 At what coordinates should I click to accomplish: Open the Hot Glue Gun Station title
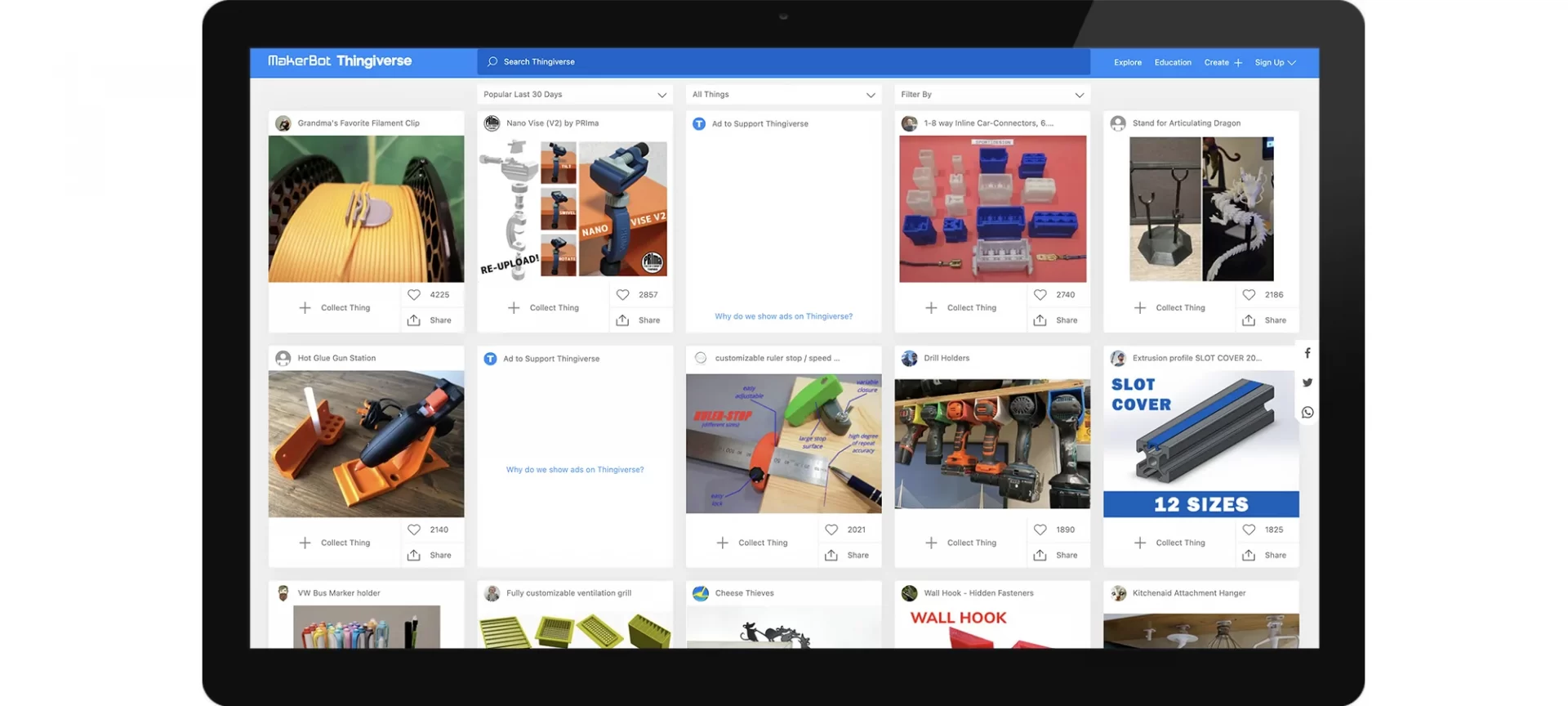coord(336,359)
